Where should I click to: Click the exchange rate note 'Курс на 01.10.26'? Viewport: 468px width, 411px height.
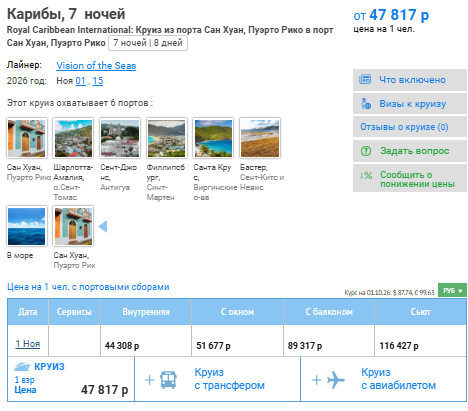[x=389, y=293]
